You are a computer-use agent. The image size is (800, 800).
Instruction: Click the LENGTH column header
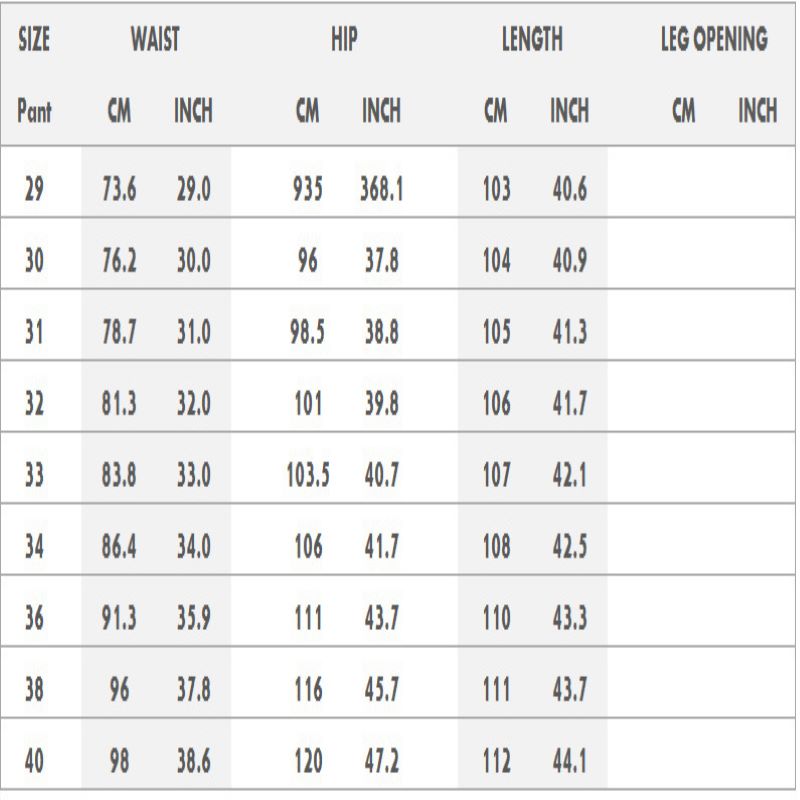pyautogui.click(x=532, y=41)
